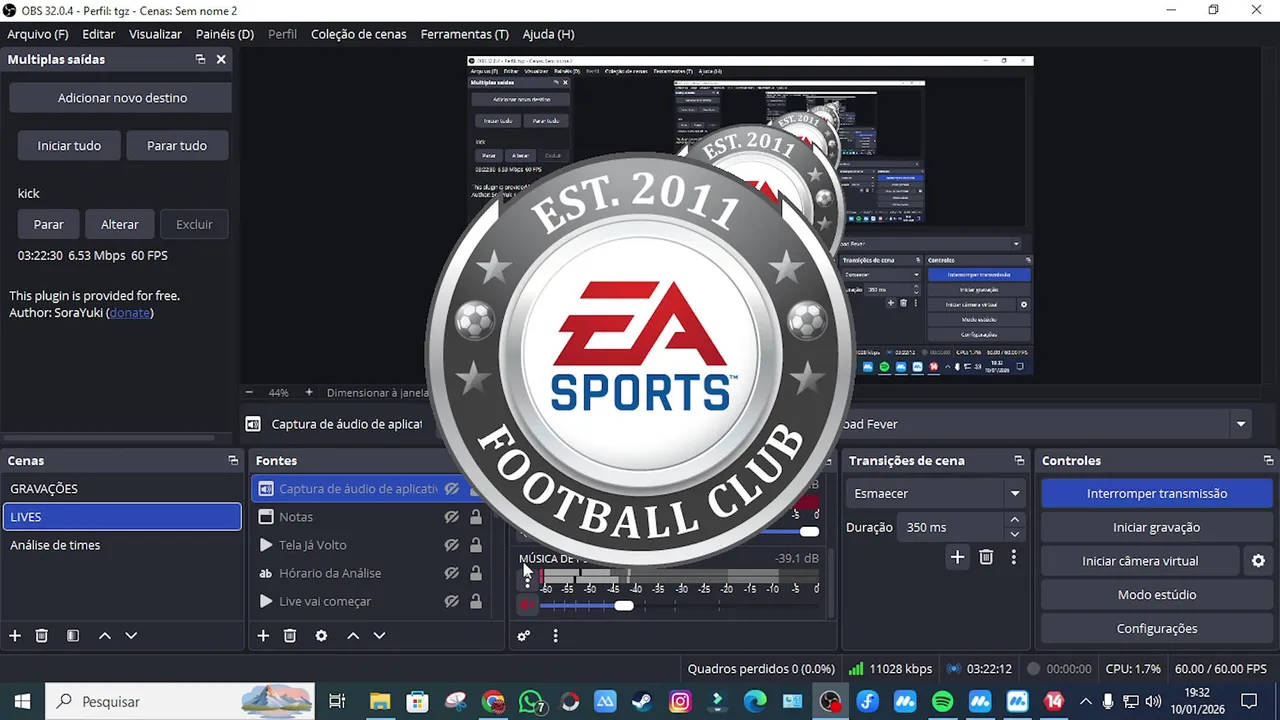The image size is (1280, 720).
Task: Click Alterar button for kick
Action: coord(120,225)
